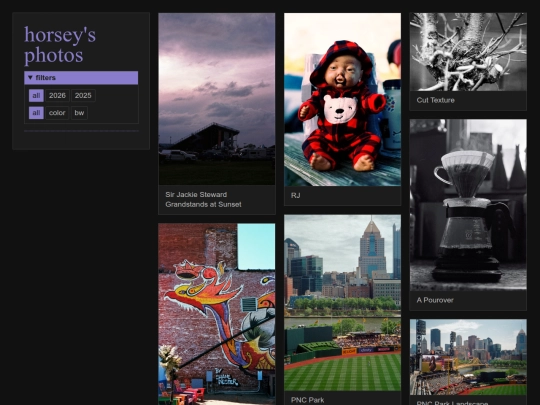This screenshot has height=405, width=540.
Task: Open the dragon mural graffiti photo
Action: pyautogui.click(x=217, y=314)
